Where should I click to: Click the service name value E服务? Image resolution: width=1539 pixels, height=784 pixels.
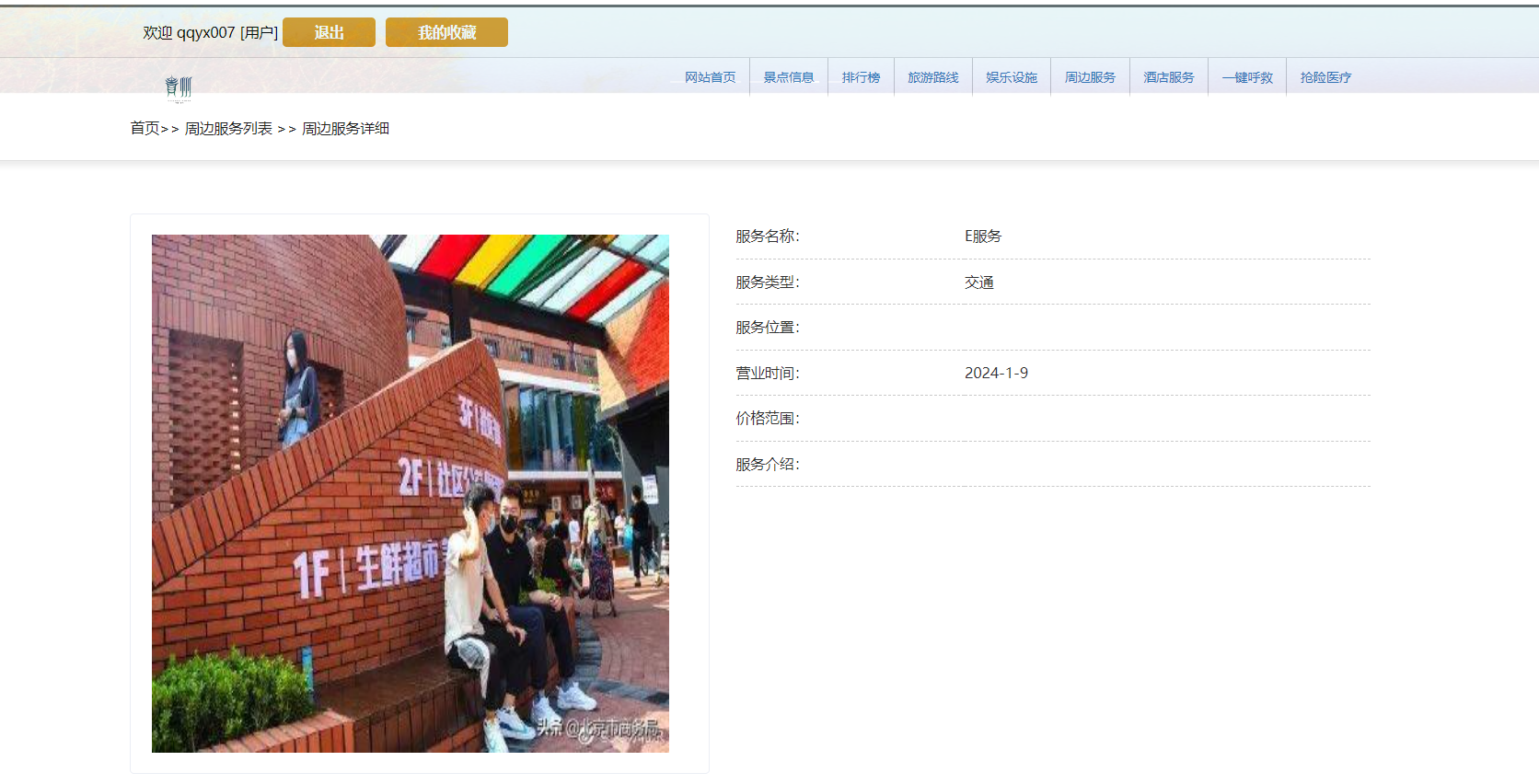click(x=983, y=236)
